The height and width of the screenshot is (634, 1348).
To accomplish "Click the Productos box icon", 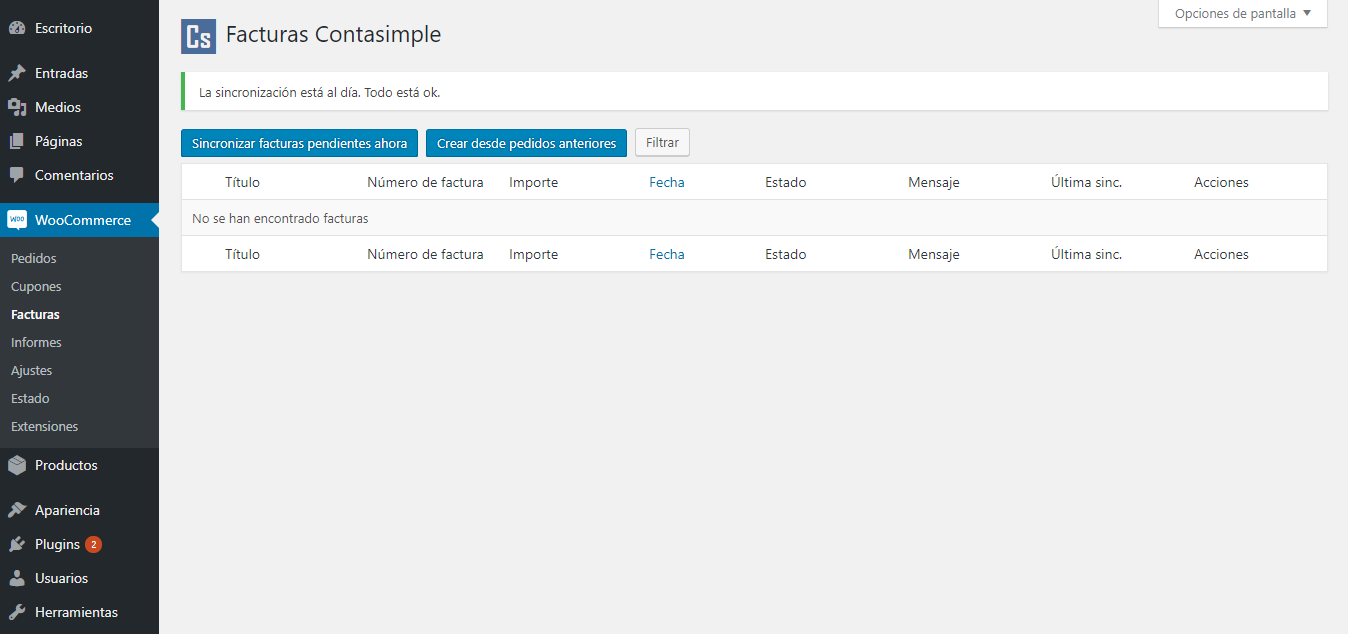I will click(17, 465).
